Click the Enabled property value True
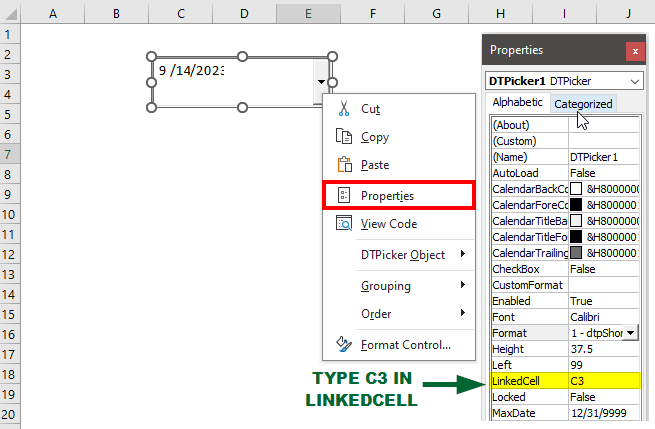The width and height of the screenshot is (655, 429). 604,301
